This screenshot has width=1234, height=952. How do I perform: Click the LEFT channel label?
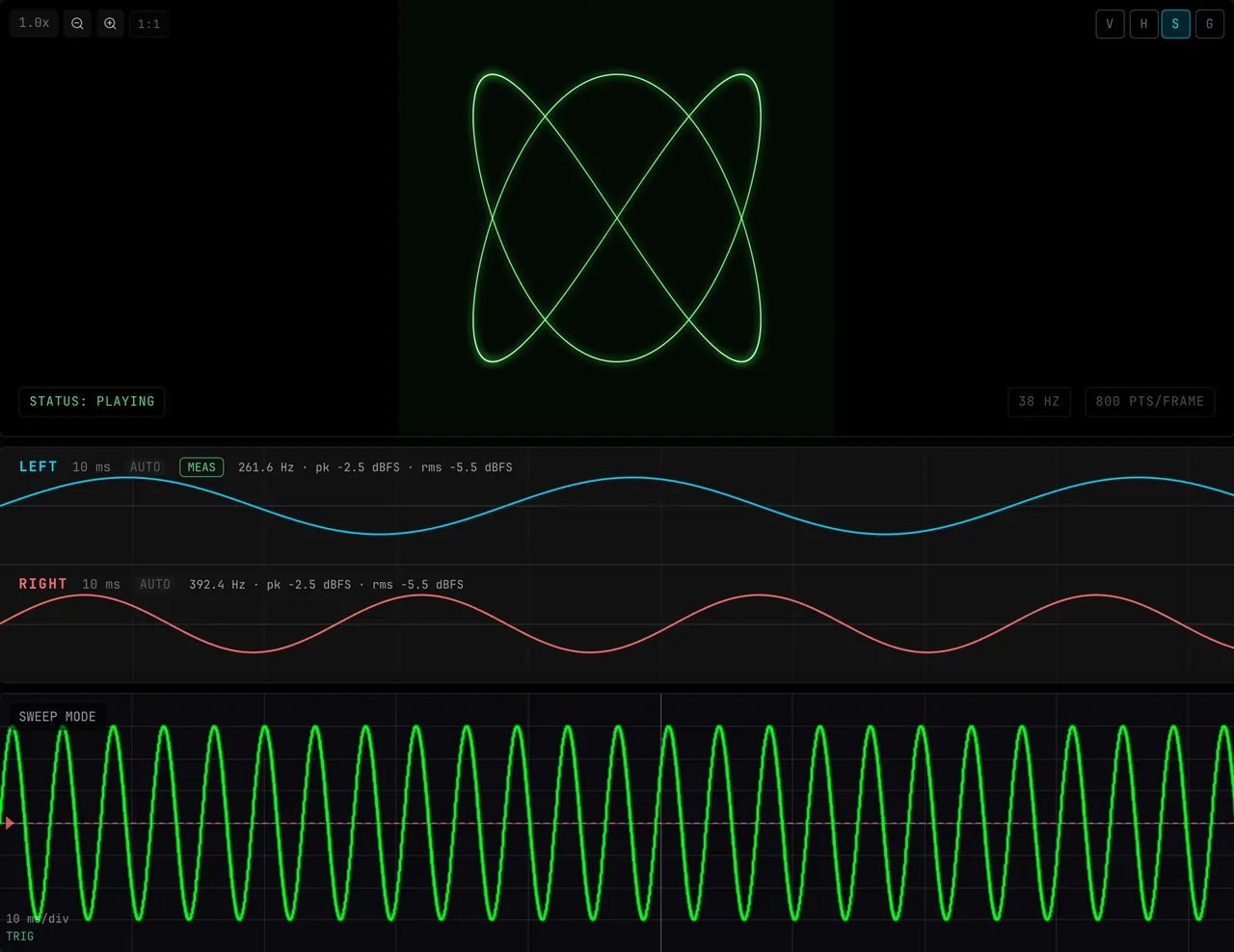coord(39,467)
